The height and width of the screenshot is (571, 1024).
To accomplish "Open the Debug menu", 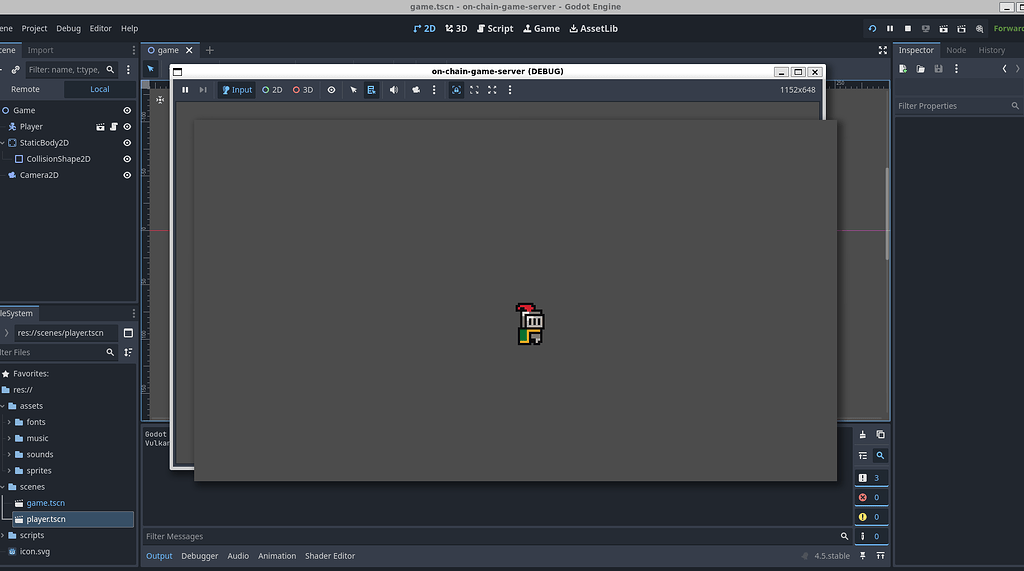I will (69, 29).
